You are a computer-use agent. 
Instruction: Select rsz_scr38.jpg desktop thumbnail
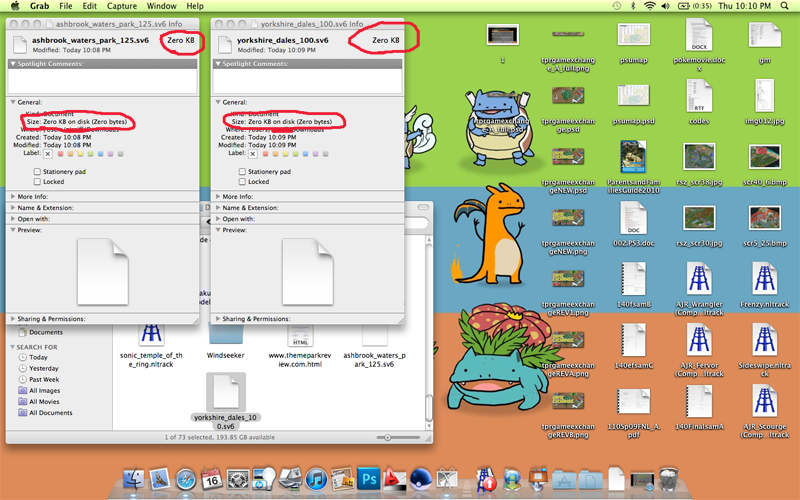(x=699, y=163)
